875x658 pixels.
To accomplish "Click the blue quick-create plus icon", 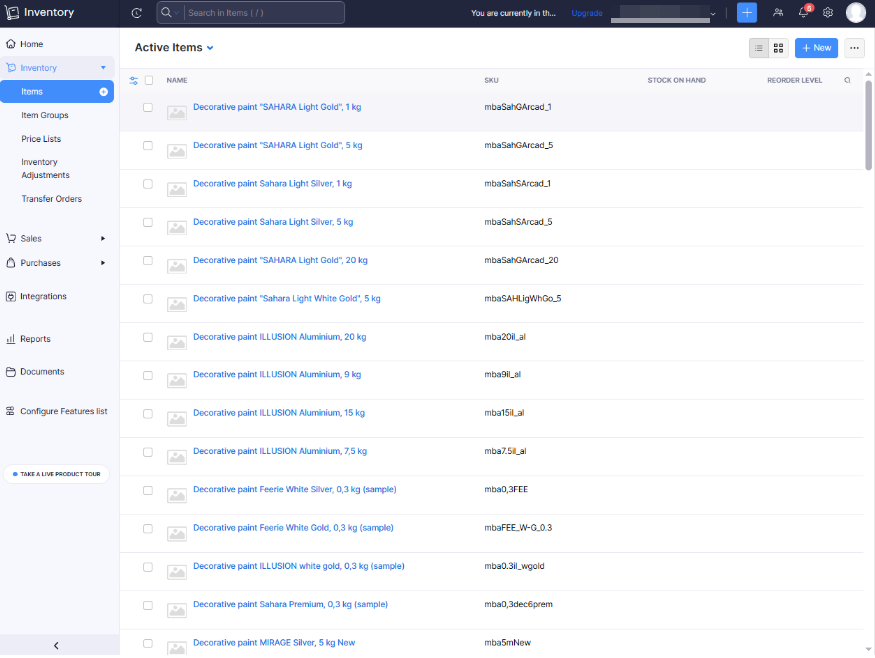I will [746, 12].
